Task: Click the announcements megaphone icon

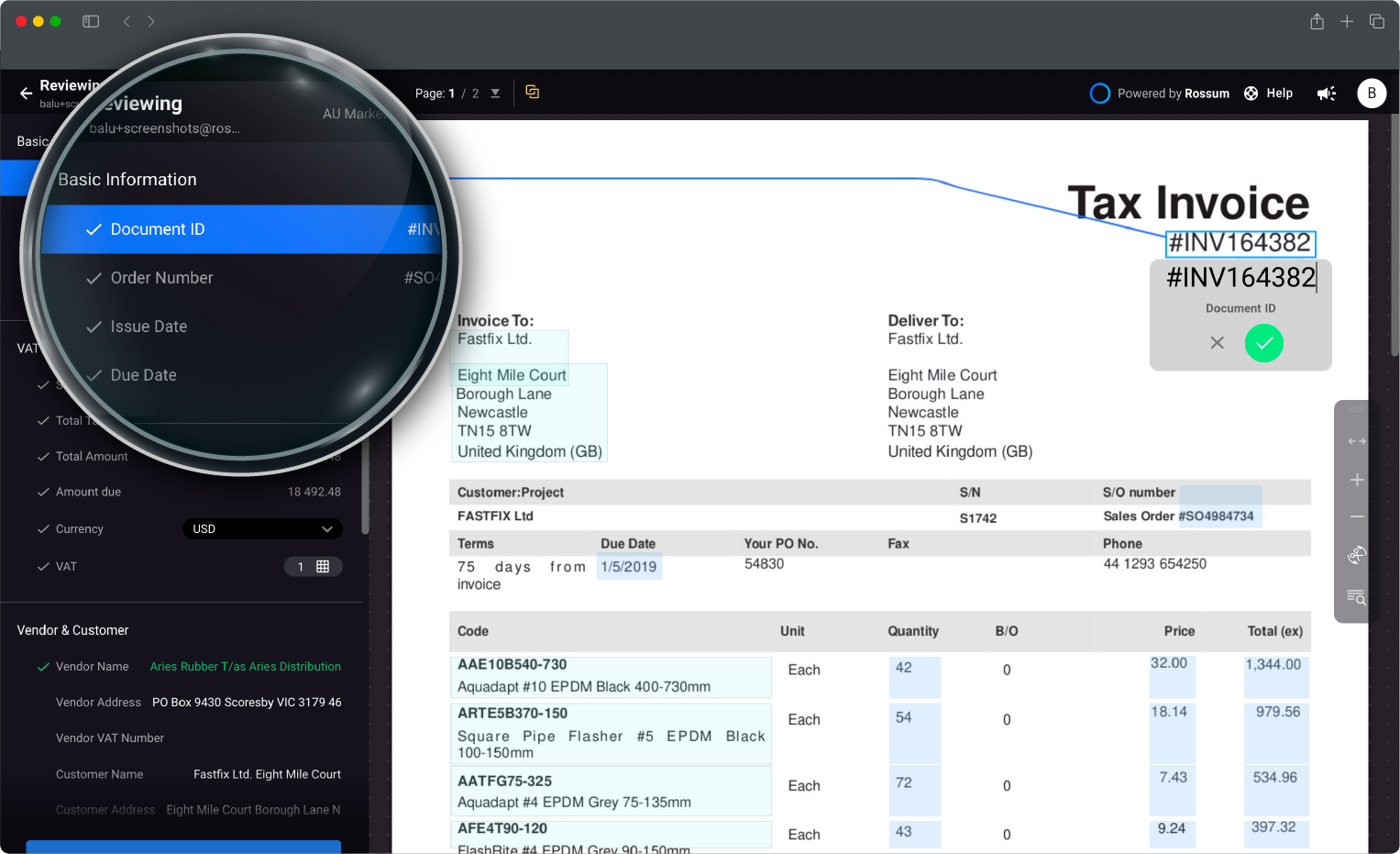Action: click(1326, 94)
